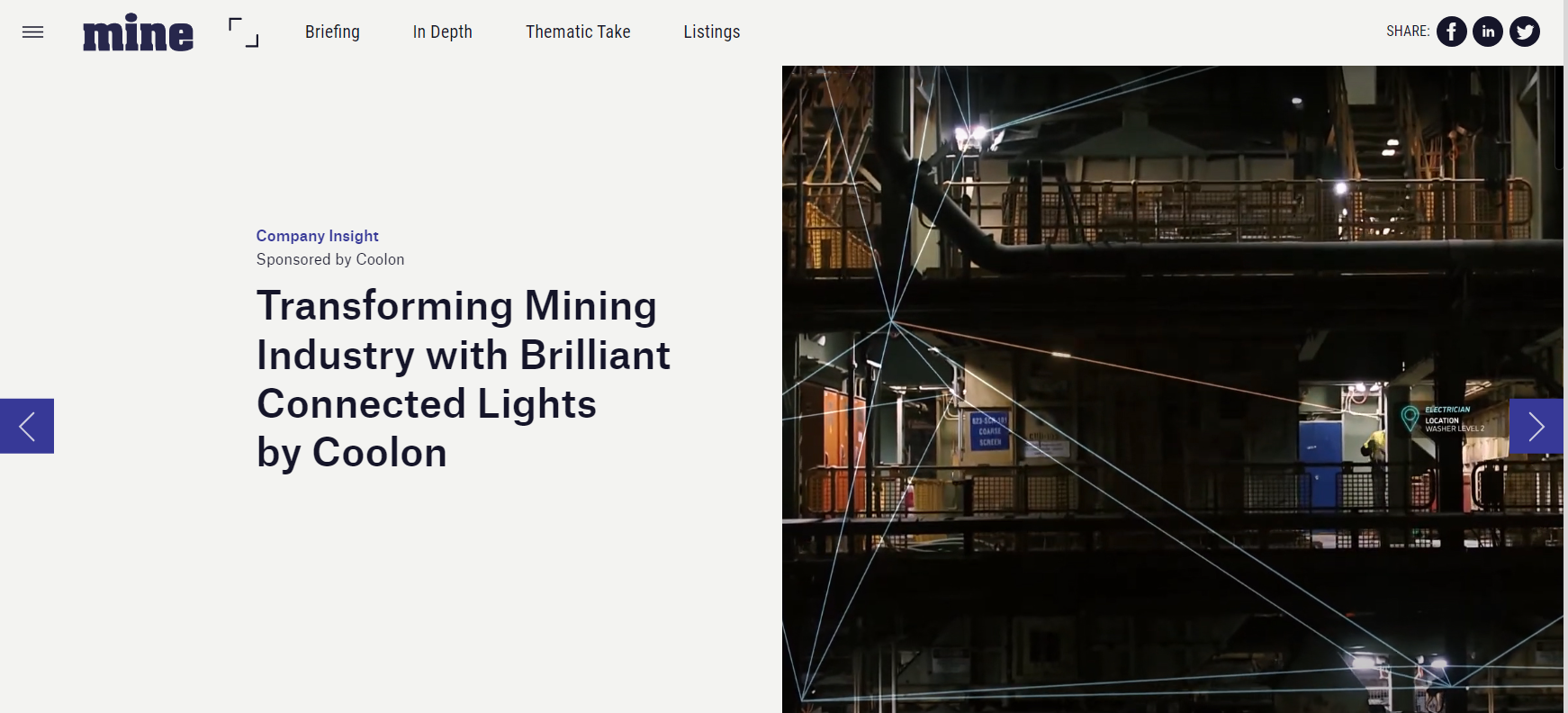Click the SHARE label
The image size is (1568, 713).
point(1408,32)
